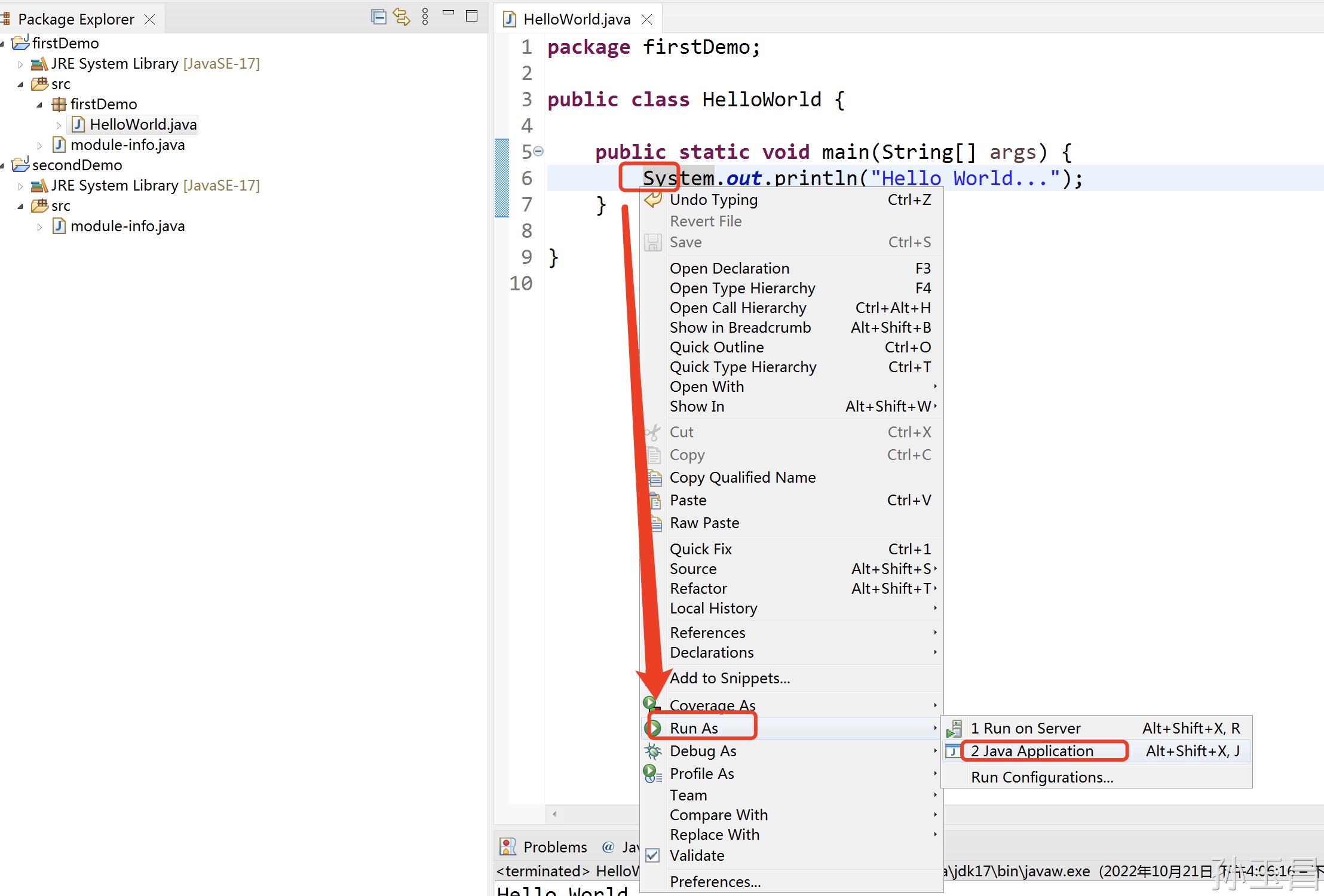1324x896 pixels.
Task: Click Collapse All icon in Package Explorer
Action: (378, 17)
